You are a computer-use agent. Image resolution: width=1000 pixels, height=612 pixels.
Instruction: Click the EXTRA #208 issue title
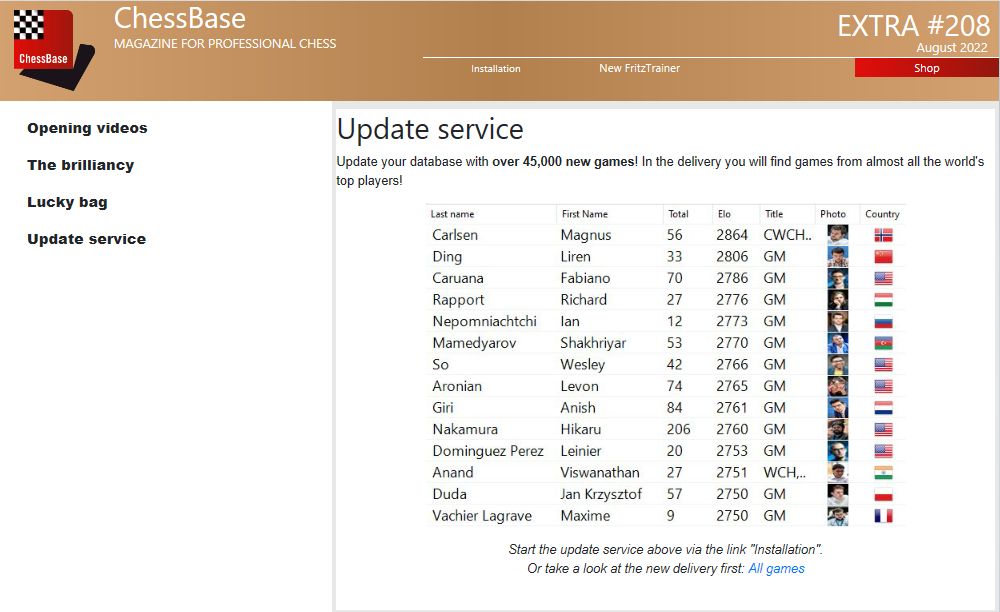pyautogui.click(x=913, y=26)
